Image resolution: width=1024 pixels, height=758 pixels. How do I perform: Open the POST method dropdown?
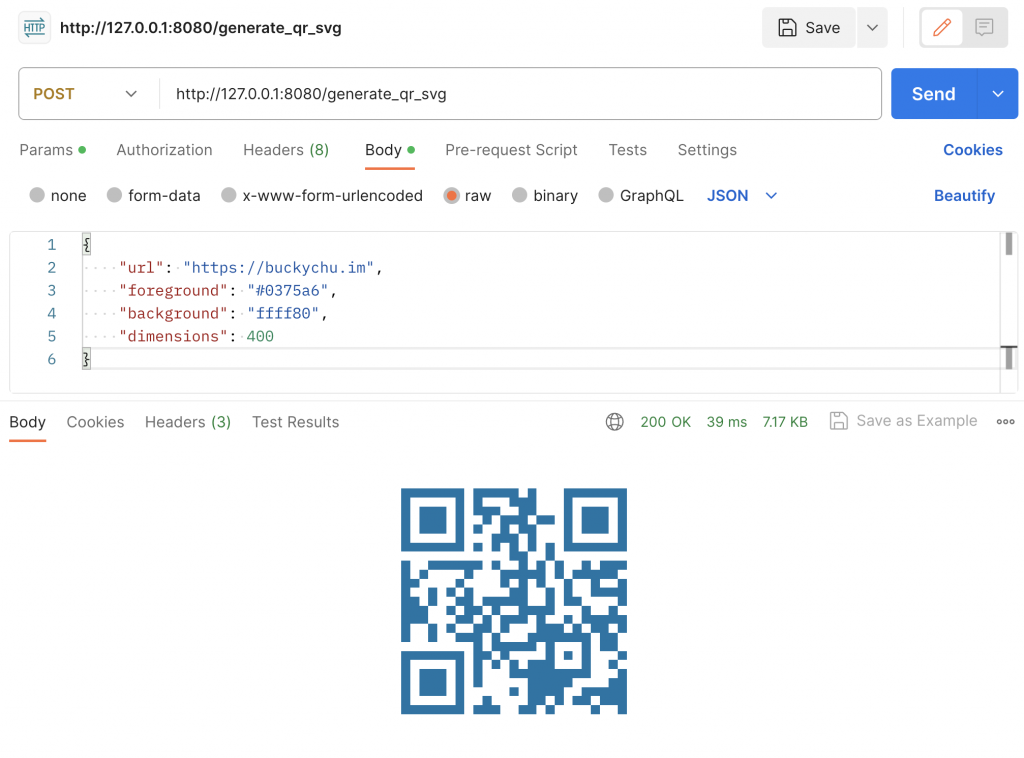point(86,93)
